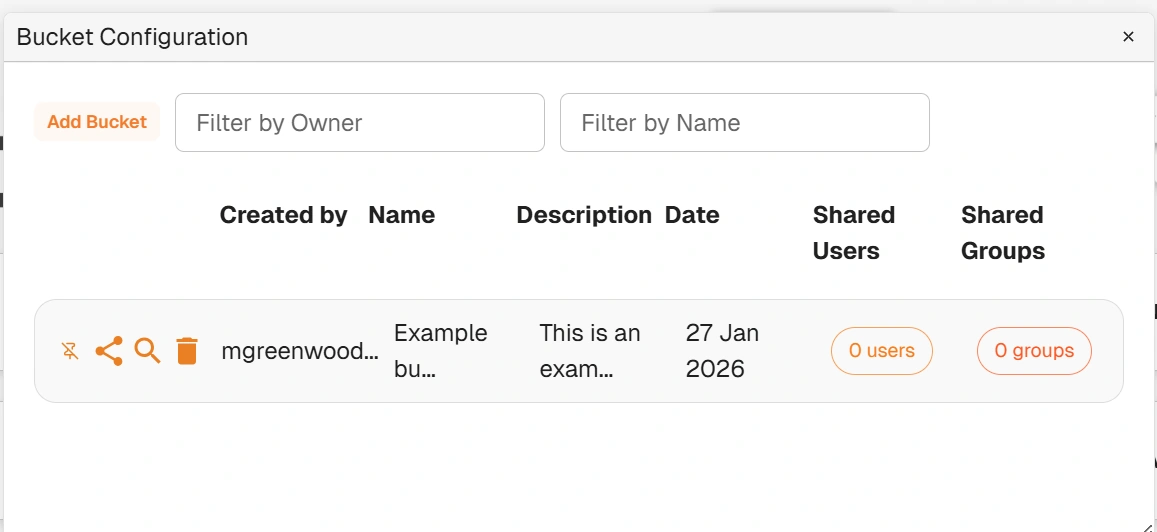Select the Description column header
The width and height of the screenshot is (1157, 532).
click(x=584, y=215)
